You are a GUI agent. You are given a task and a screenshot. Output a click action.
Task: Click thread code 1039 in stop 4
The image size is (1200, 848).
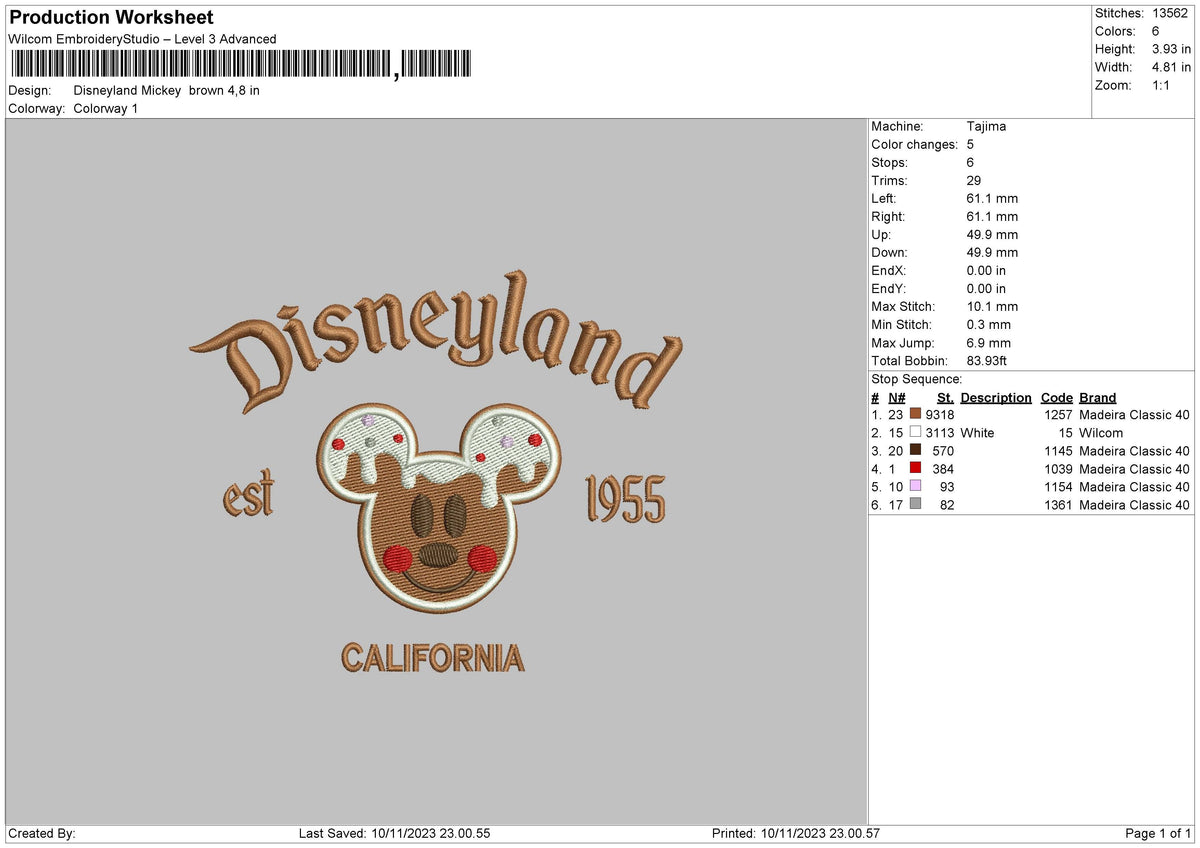pyautogui.click(x=1058, y=469)
